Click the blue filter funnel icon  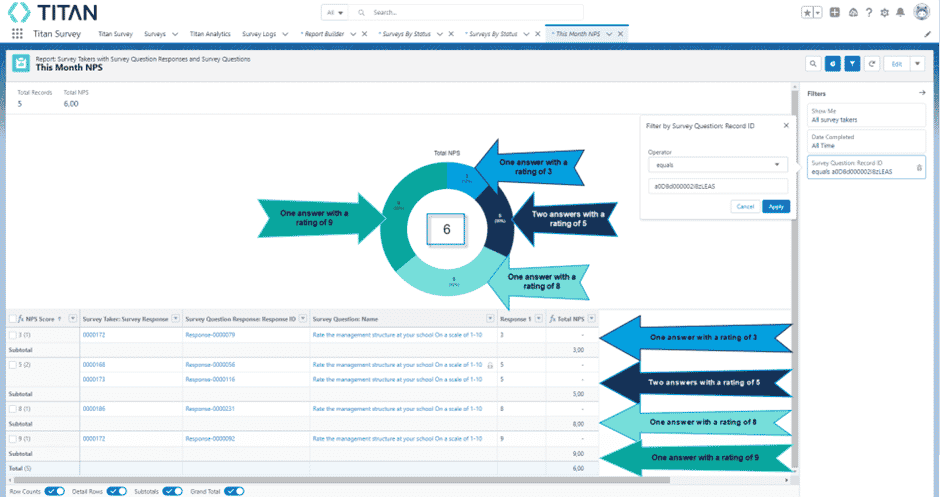853,63
